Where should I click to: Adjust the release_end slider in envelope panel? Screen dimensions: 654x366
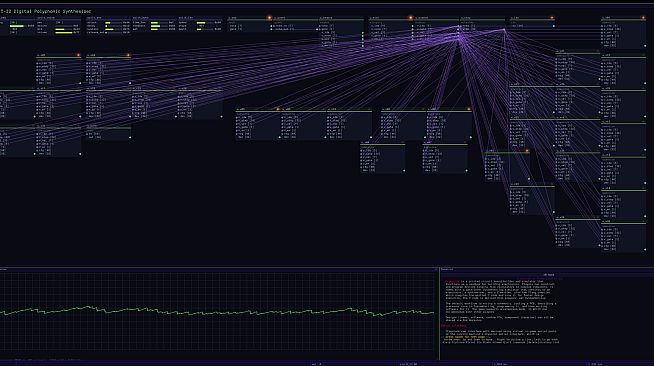[x=113, y=32]
